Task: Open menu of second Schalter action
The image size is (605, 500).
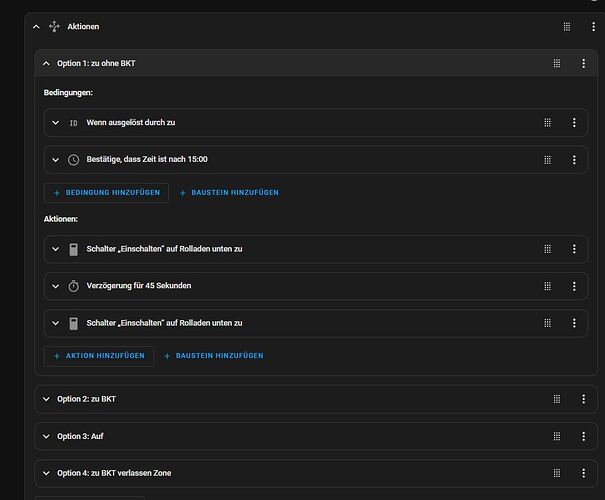Action: tap(574, 323)
